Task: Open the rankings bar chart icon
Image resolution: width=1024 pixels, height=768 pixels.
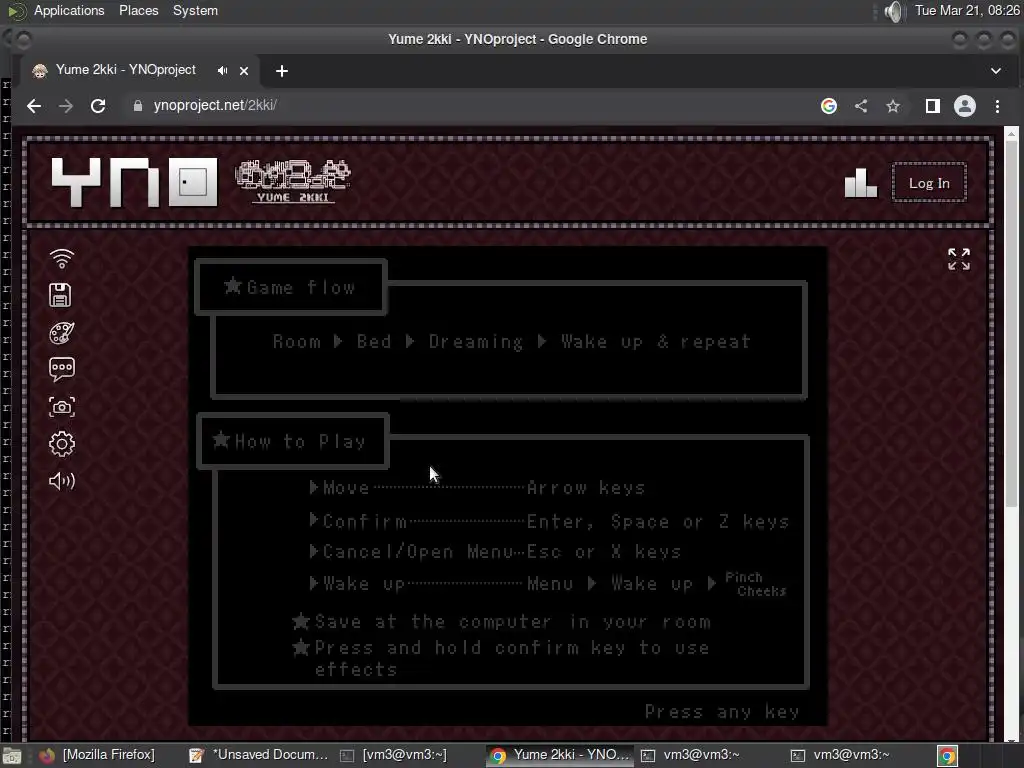Action: click(861, 183)
